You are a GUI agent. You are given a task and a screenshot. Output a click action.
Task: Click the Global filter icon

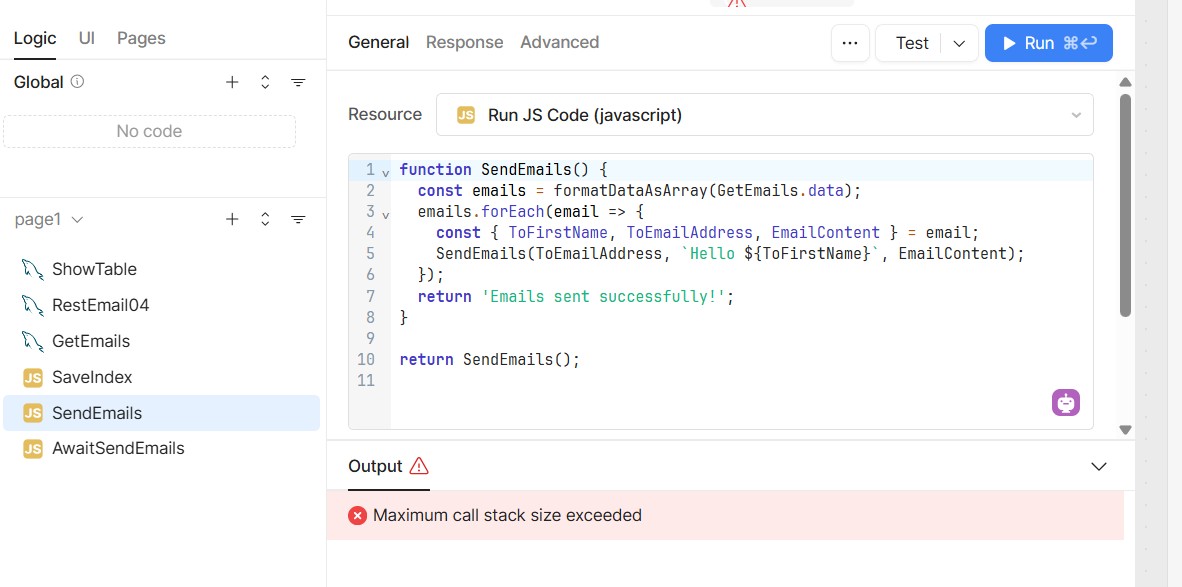click(x=298, y=83)
